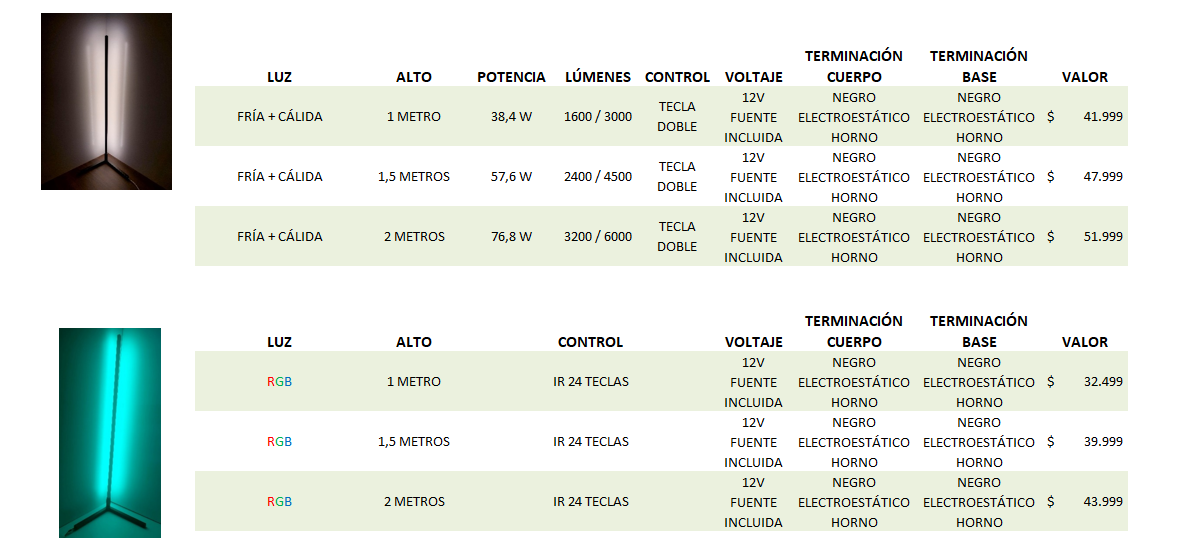Screen dimensions: 1199x546
Task: Click the white corner lamp photo
Action: pos(106,101)
